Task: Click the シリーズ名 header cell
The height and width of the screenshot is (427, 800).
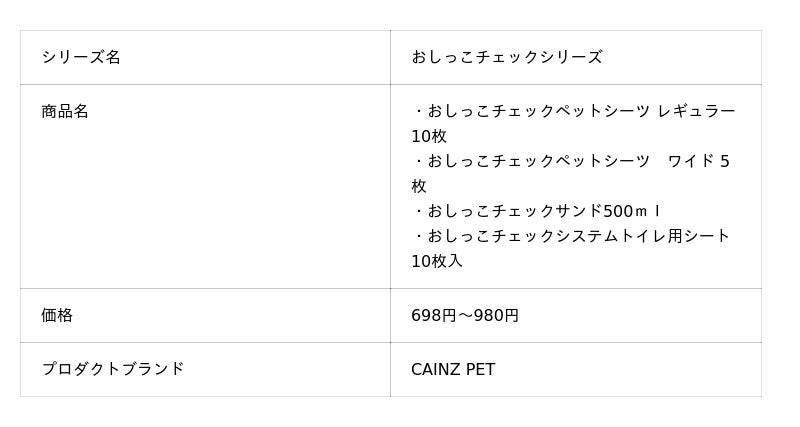Action: pos(81,57)
